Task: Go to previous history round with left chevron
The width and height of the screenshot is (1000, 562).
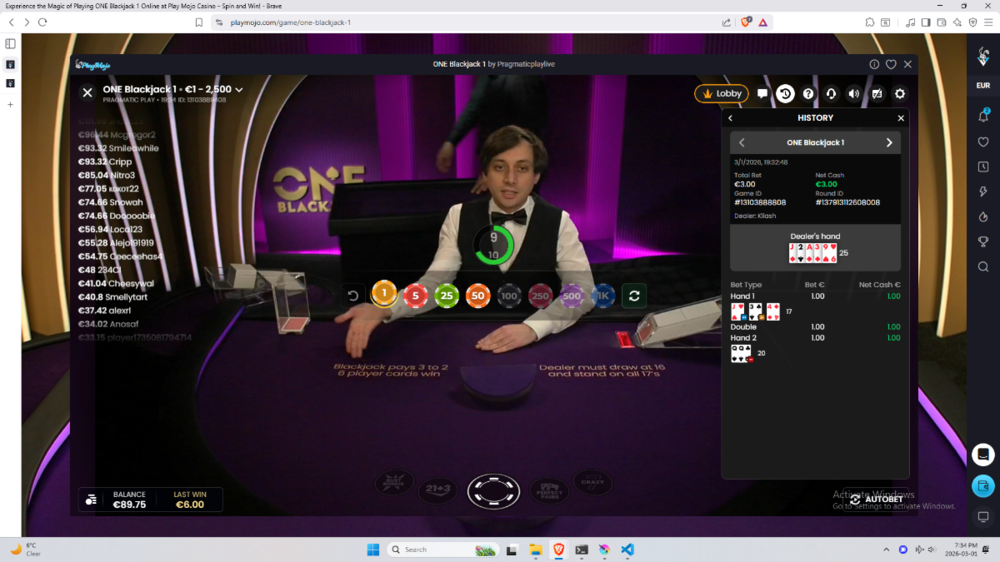Action: [x=741, y=143]
